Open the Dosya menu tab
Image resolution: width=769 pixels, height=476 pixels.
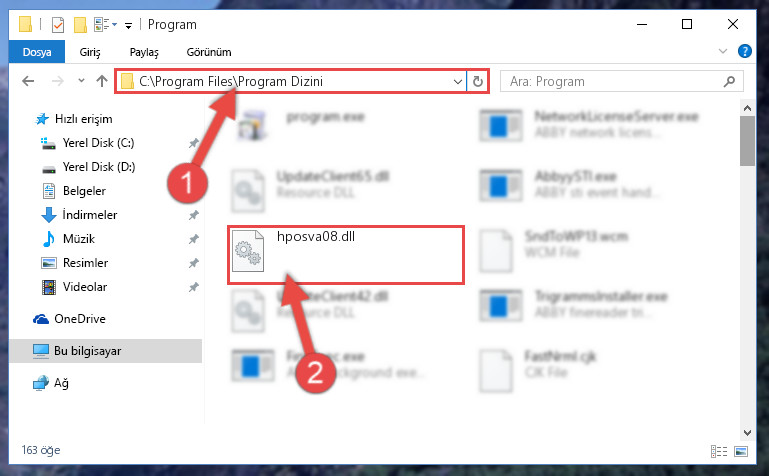point(37,52)
